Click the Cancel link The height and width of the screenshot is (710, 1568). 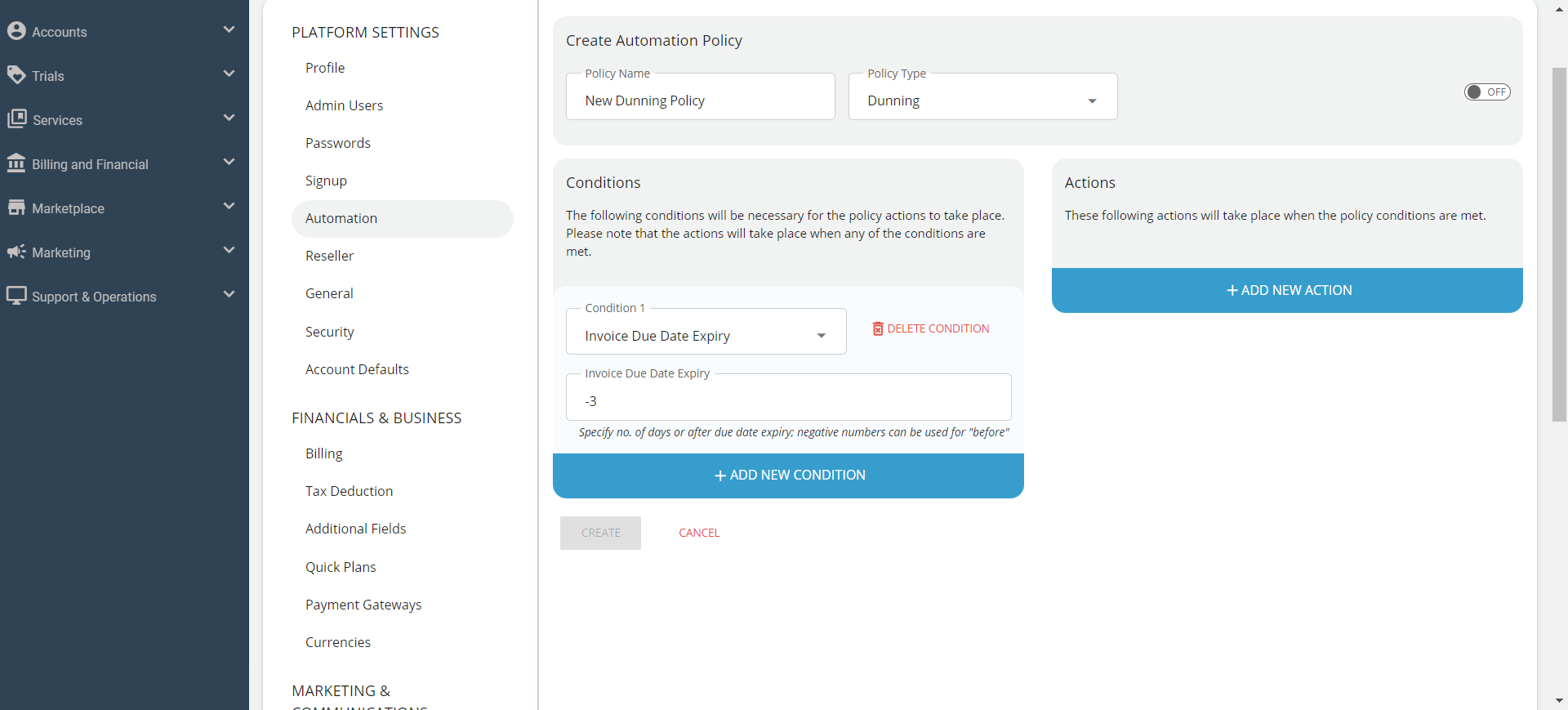point(699,533)
